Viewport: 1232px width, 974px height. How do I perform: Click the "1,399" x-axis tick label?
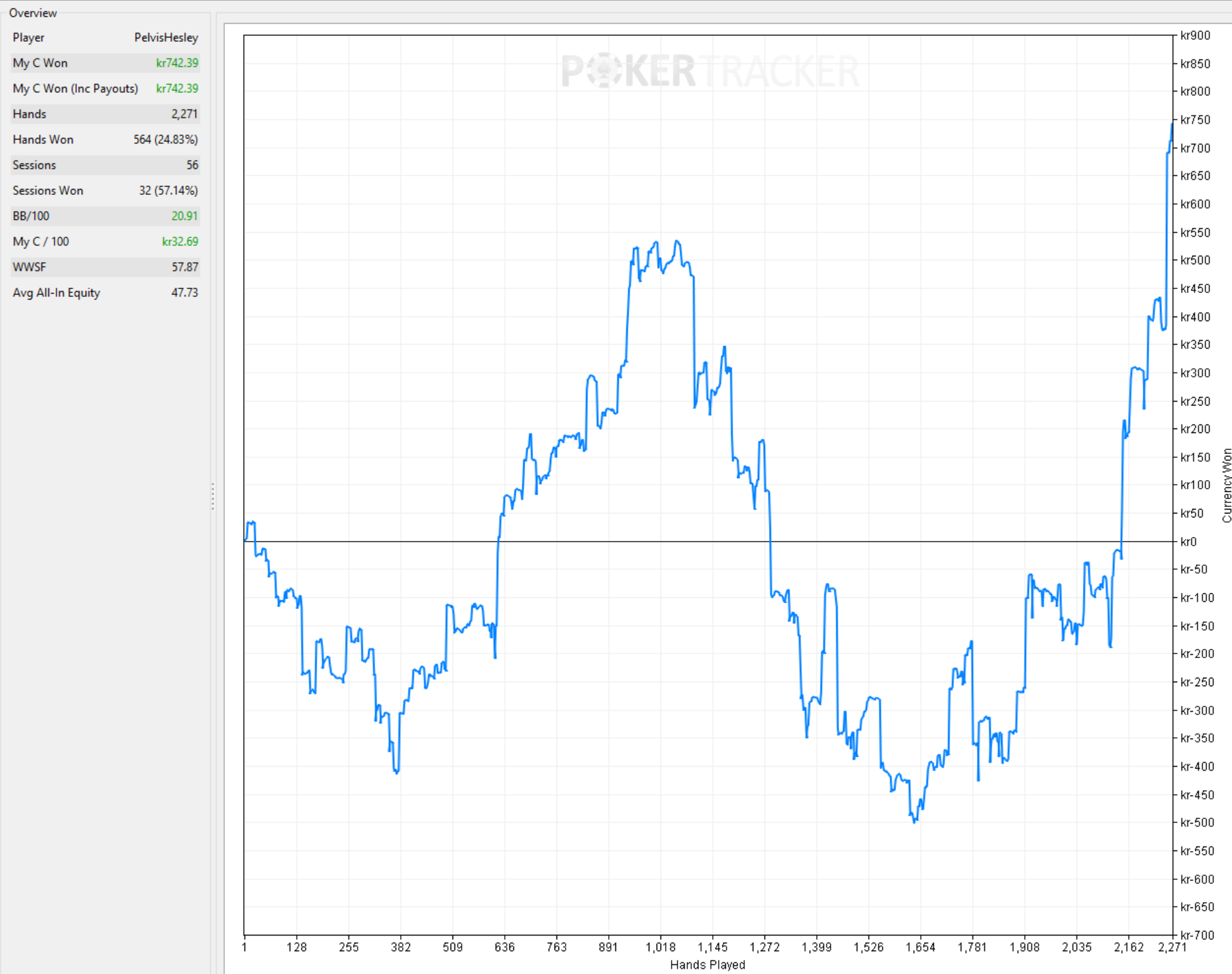click(x=817, y=947)
